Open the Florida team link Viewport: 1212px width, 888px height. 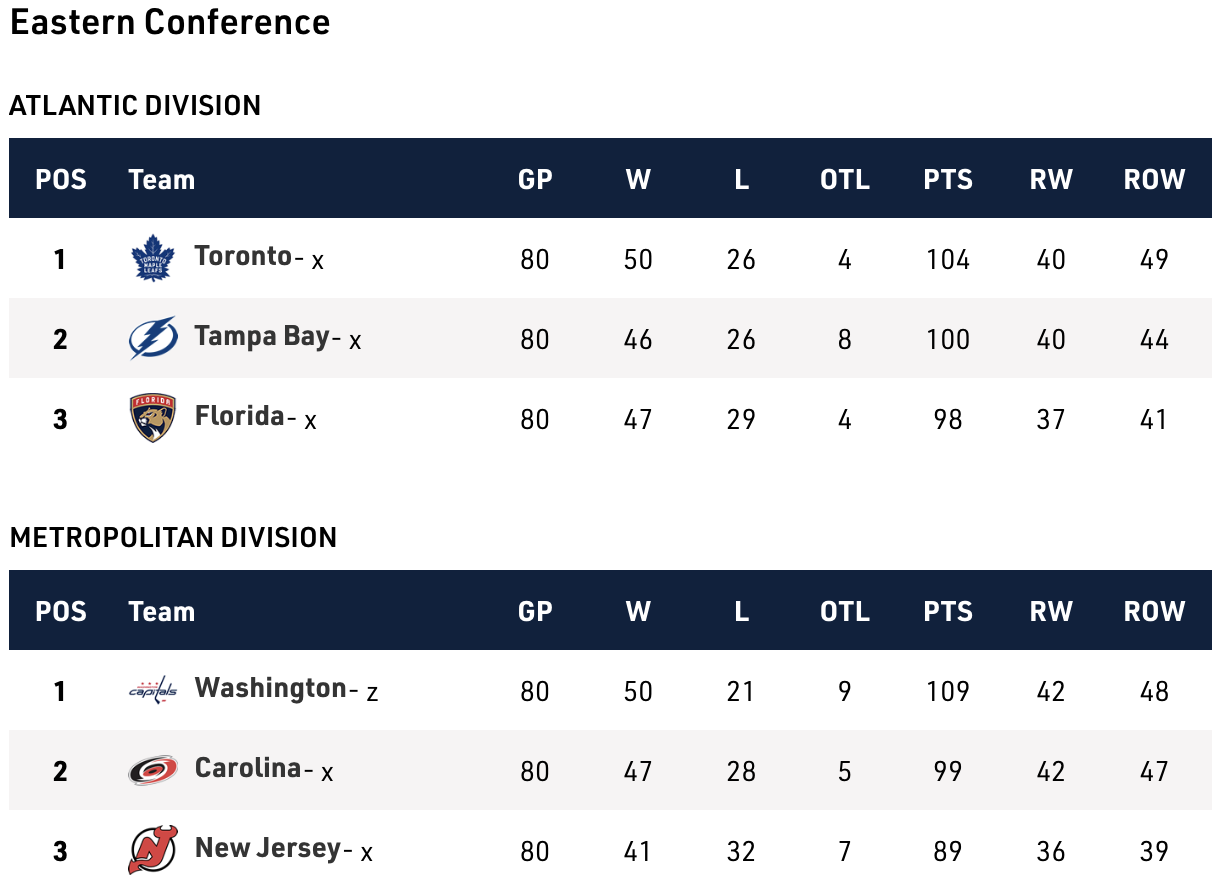240,416
